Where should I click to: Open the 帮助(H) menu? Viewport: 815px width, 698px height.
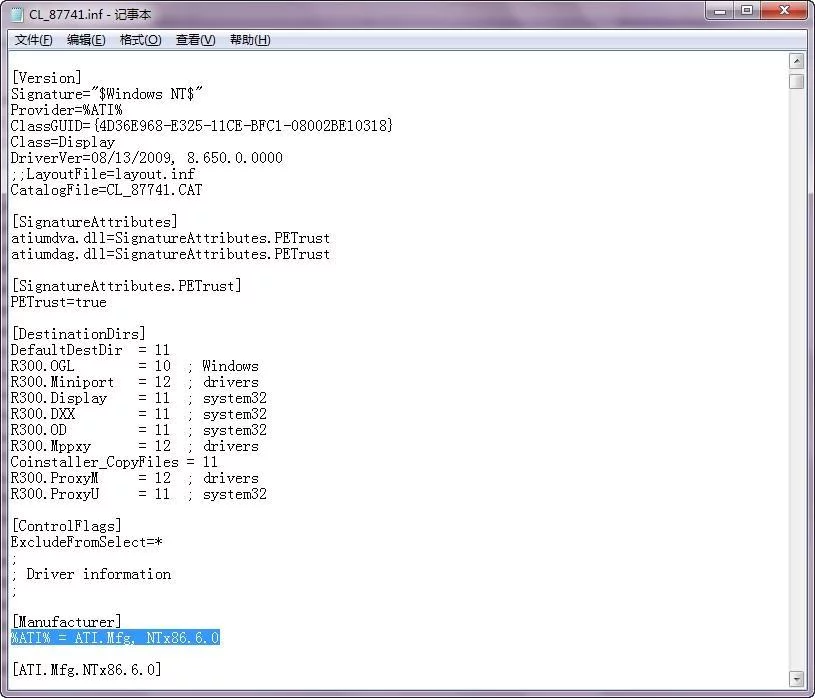click(x=250, y=40)
